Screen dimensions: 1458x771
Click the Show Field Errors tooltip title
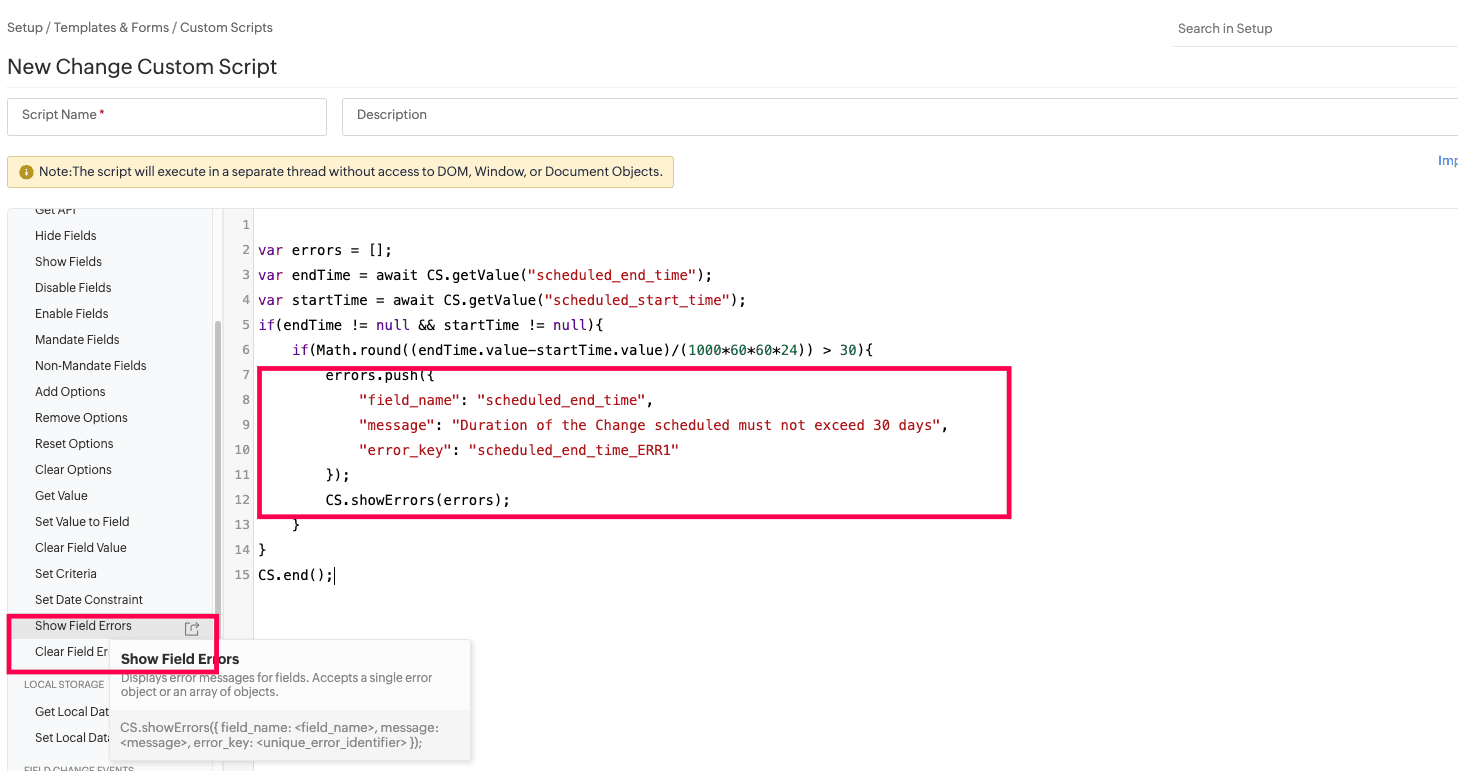click(180, 659)
